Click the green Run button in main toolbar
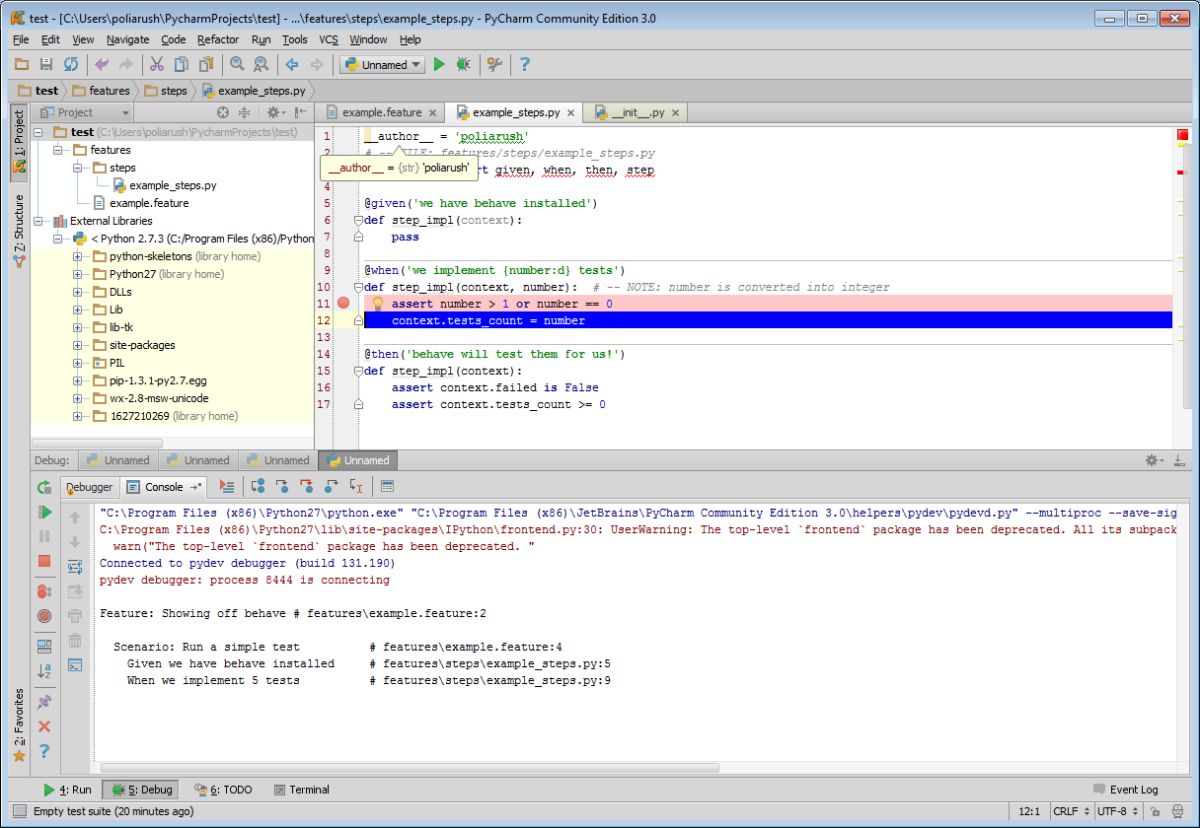The width and height of the screenshot is (1200, 828). click(x=439, y=64)
